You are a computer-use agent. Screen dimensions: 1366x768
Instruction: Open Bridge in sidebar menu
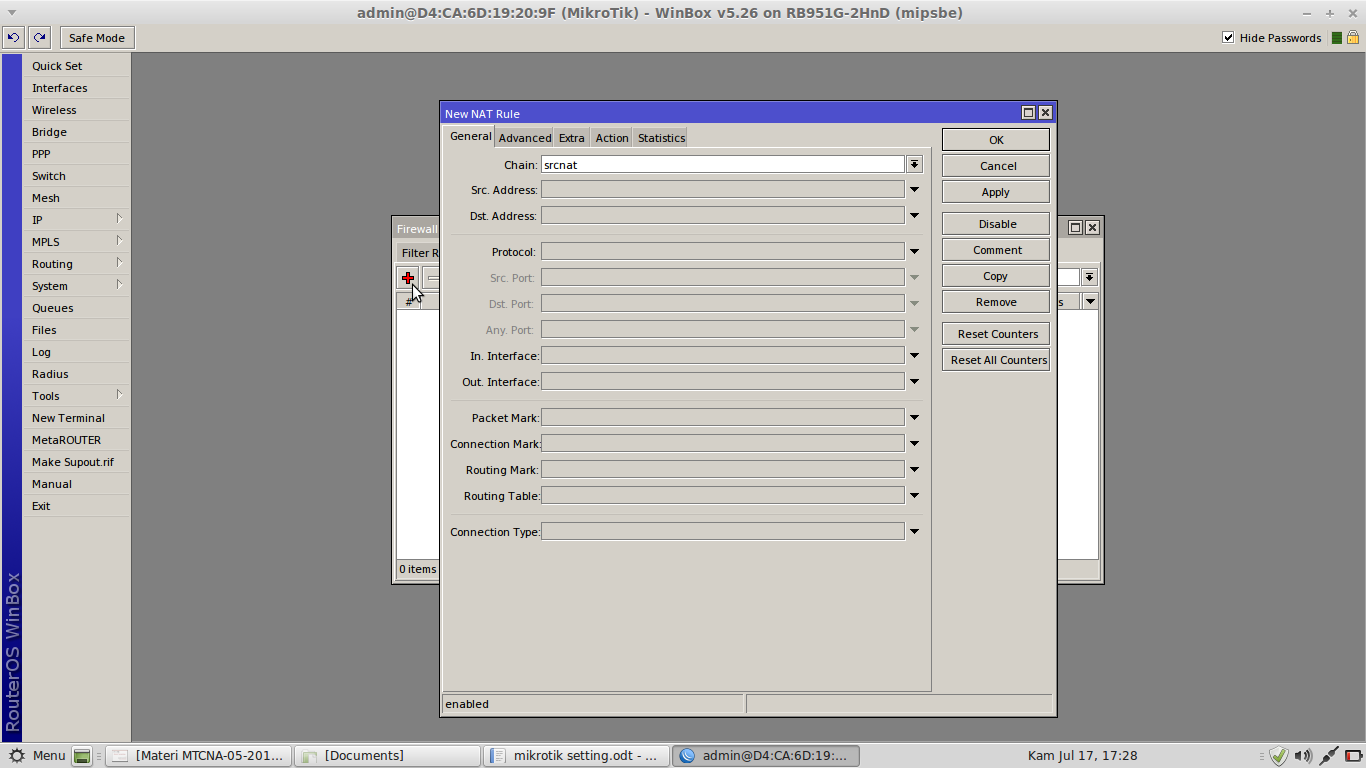[x=77, y=132]
